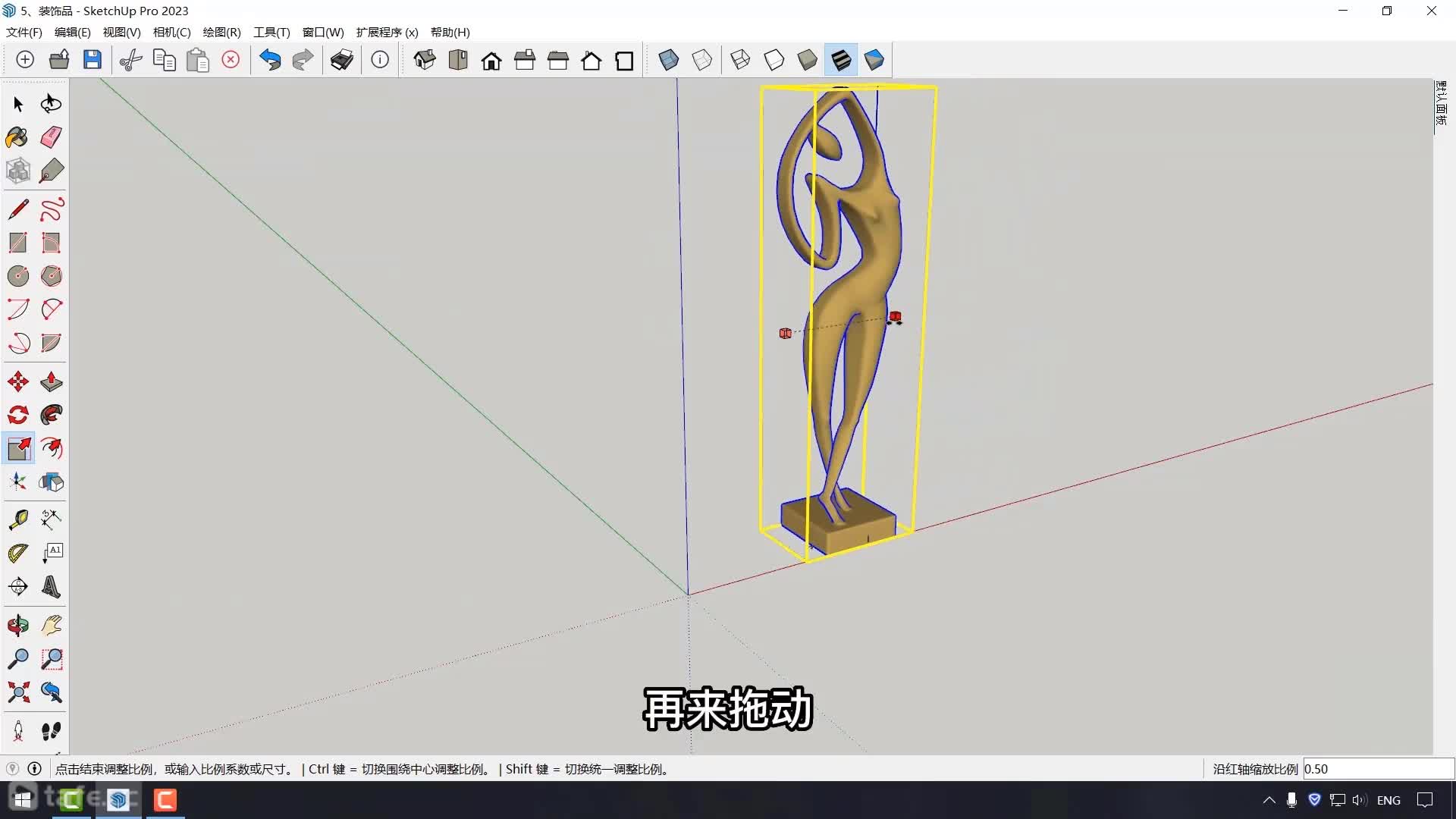This screenshot has height=819, width=1456.
Task: Switch to Front view house icon
Action: tap(491, 60)
